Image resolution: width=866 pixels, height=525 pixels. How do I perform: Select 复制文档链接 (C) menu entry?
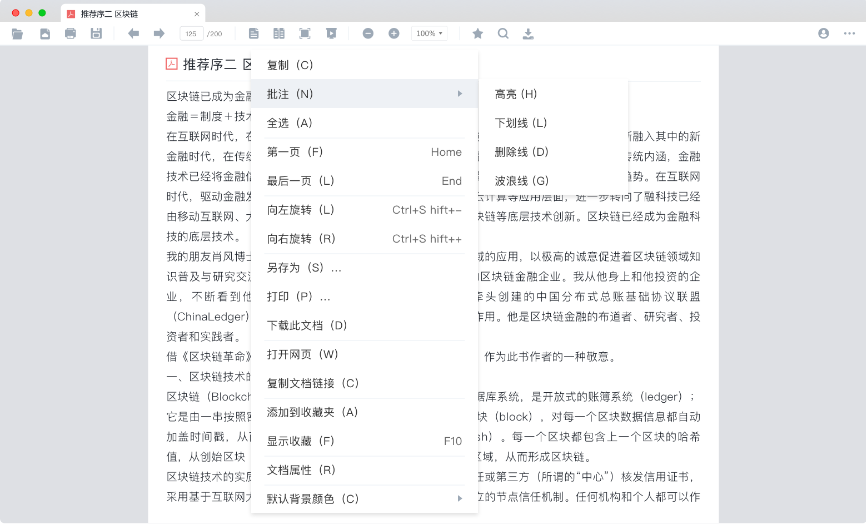[364, 383]
